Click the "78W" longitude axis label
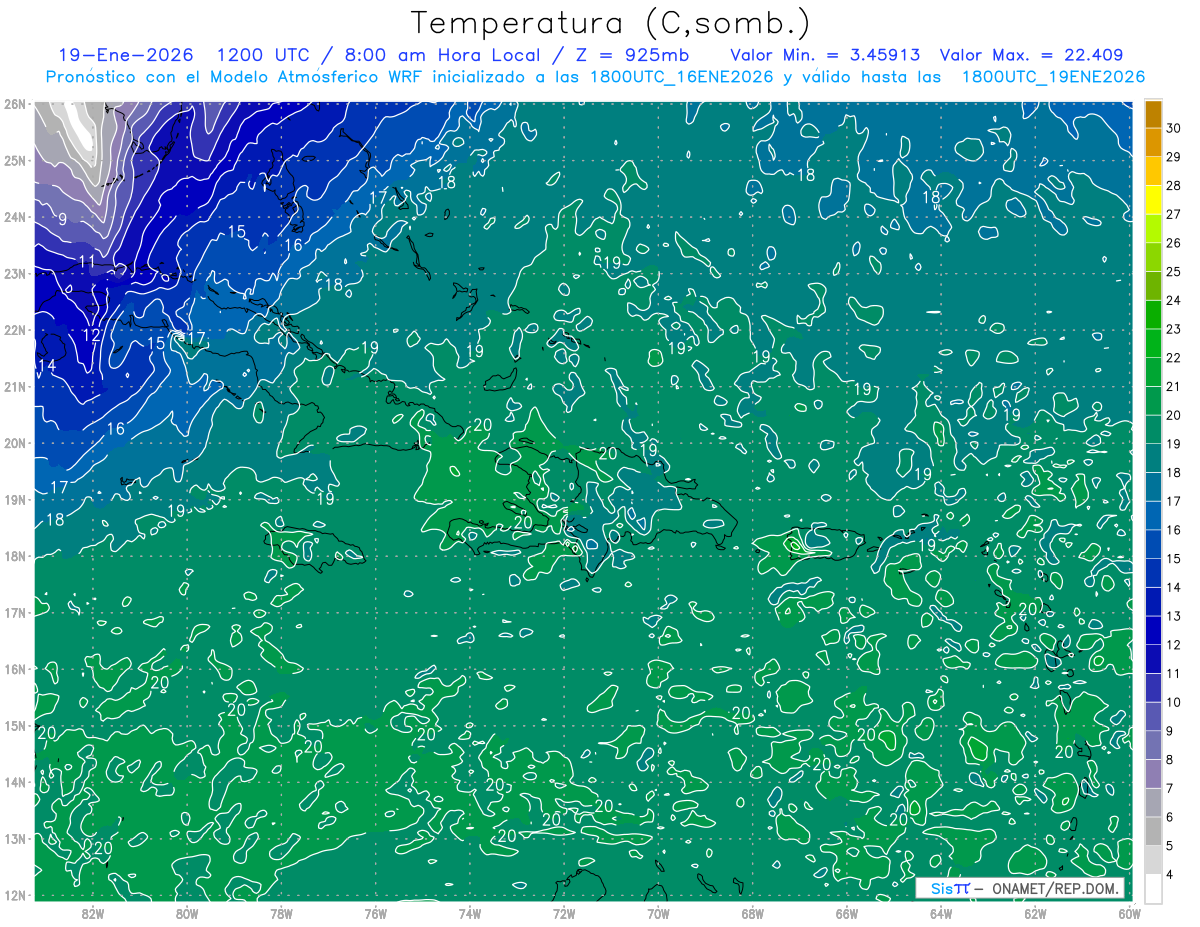Viewport: 1200px width, 927px height. click(x=281, y=913)
